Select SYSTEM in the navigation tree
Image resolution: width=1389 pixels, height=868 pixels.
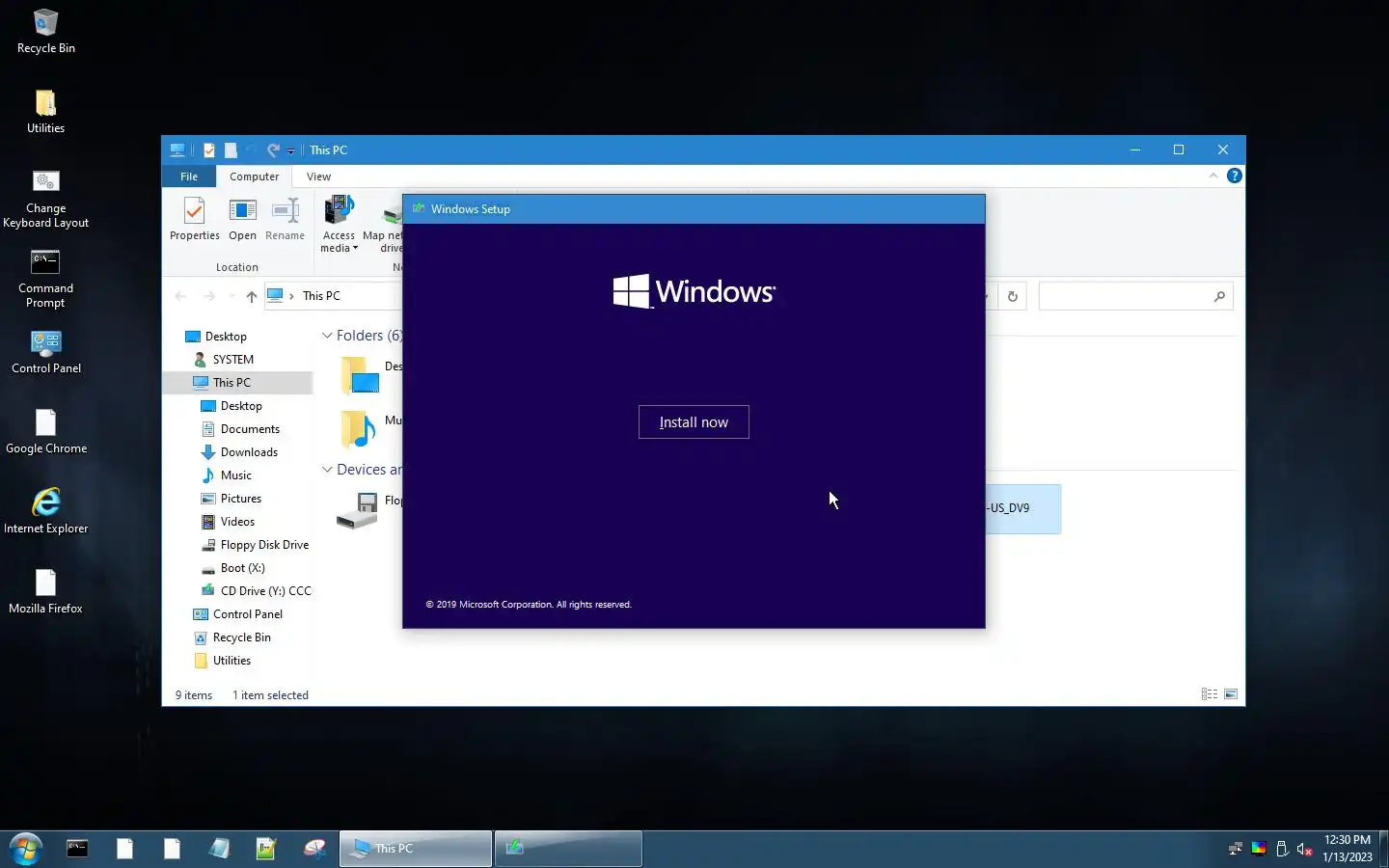point(232,360)
